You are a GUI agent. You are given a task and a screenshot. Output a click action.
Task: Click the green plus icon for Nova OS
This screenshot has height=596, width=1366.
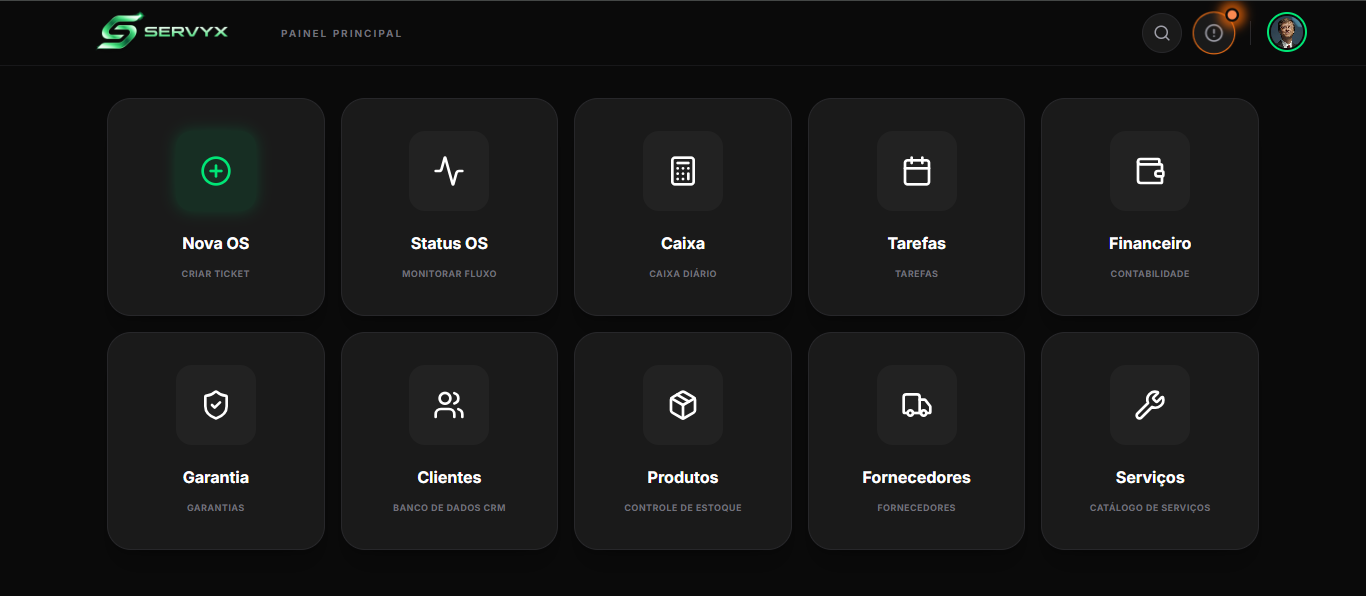216,171
